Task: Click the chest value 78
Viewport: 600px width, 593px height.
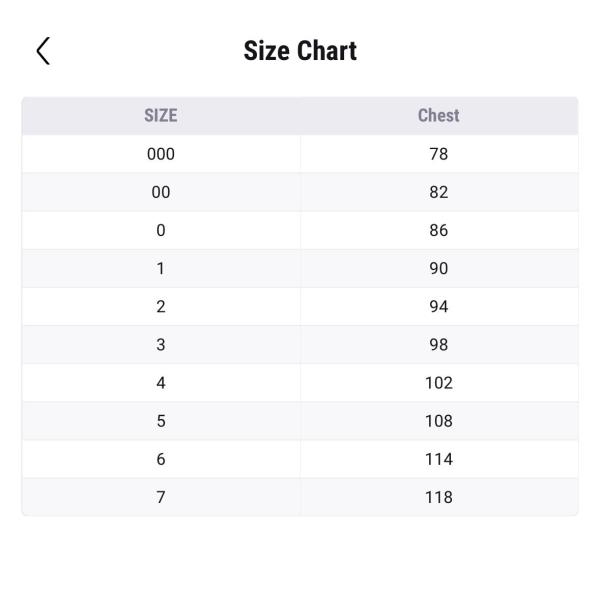Action: (438, 154)
